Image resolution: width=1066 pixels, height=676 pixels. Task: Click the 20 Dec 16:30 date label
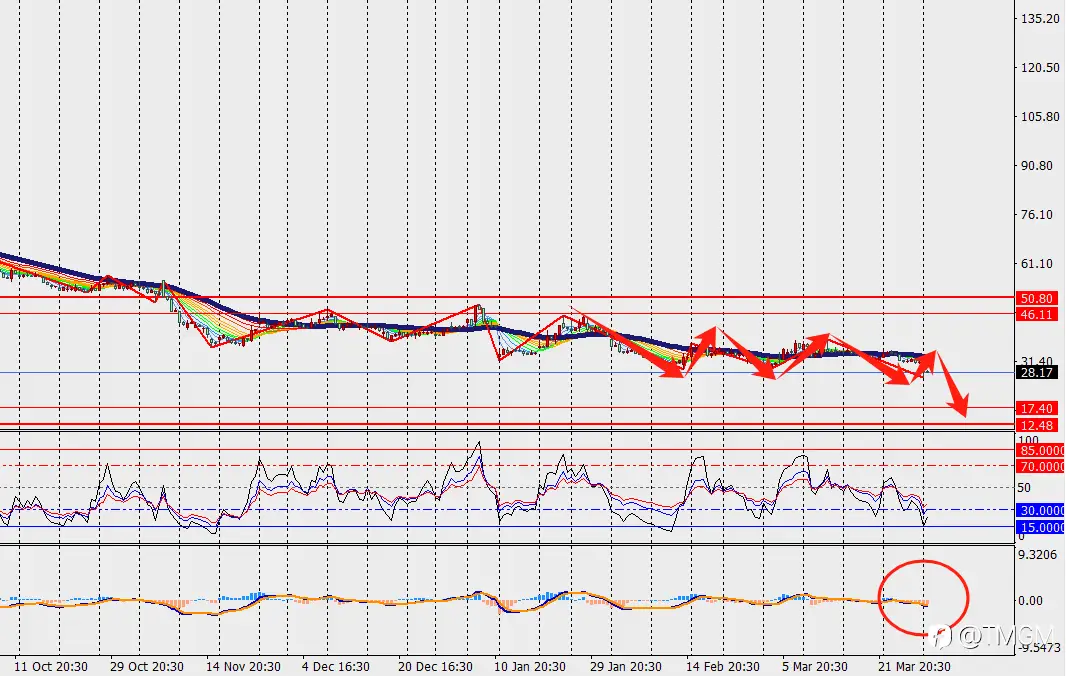click(x=435, y=666)
